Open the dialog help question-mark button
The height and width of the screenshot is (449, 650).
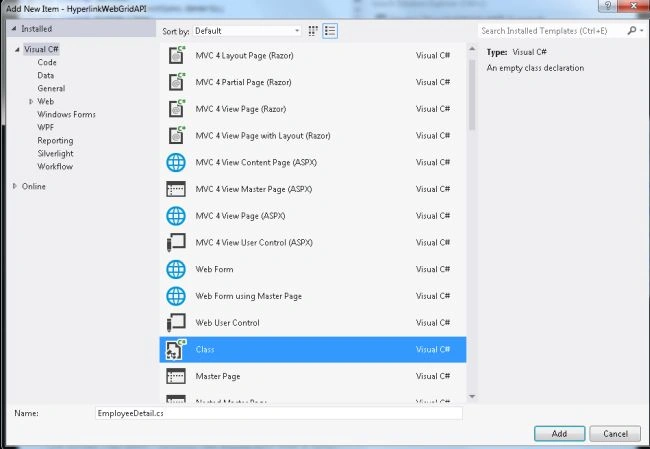click(x=608, y=6)
